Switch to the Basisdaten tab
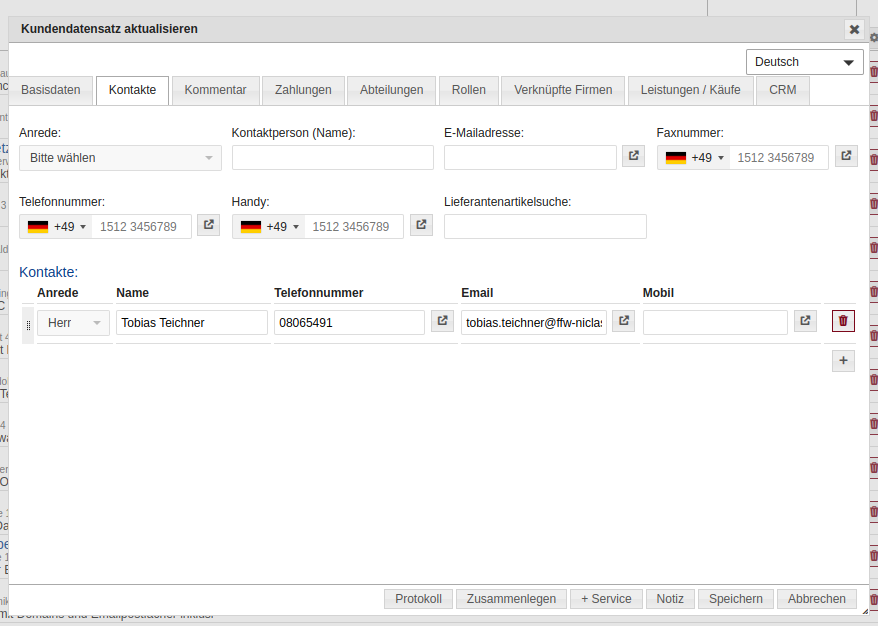This screenshot has width=878, height=626. (51, 90)
